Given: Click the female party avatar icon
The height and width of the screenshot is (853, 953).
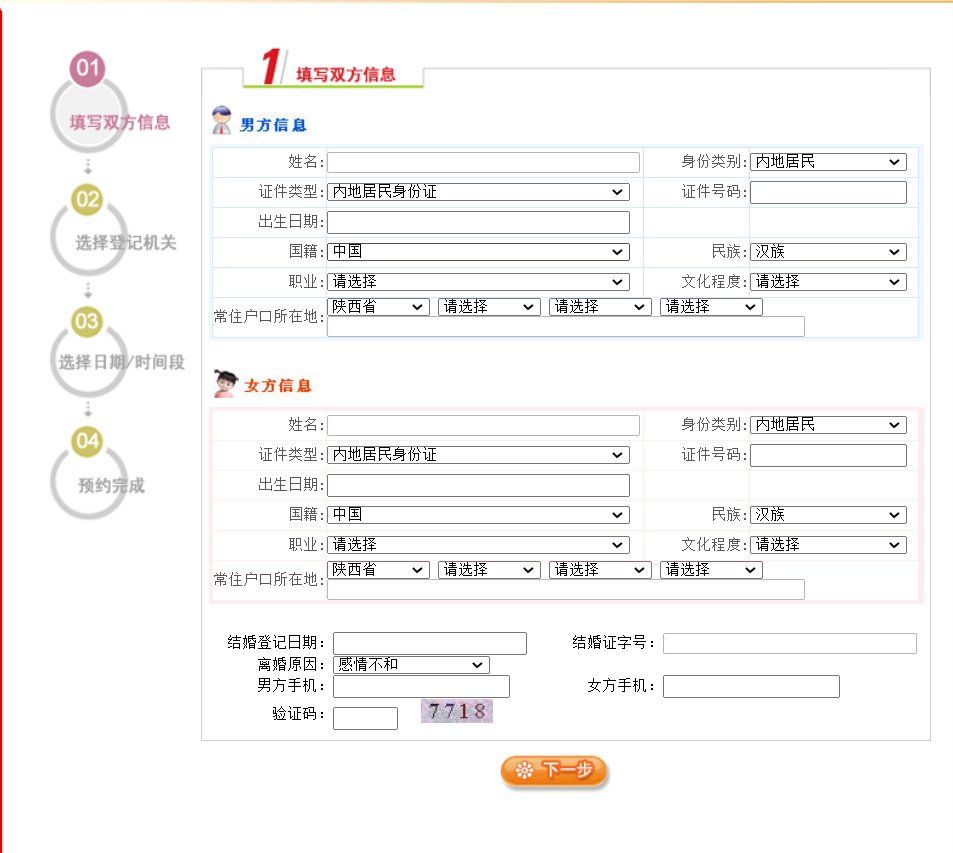Looking at the screenshot, I should (x=224, y=383).
